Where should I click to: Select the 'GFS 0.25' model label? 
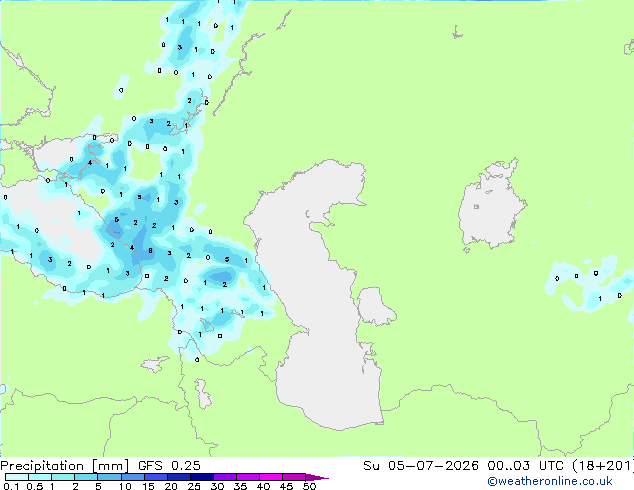click(x=169, y=466)
